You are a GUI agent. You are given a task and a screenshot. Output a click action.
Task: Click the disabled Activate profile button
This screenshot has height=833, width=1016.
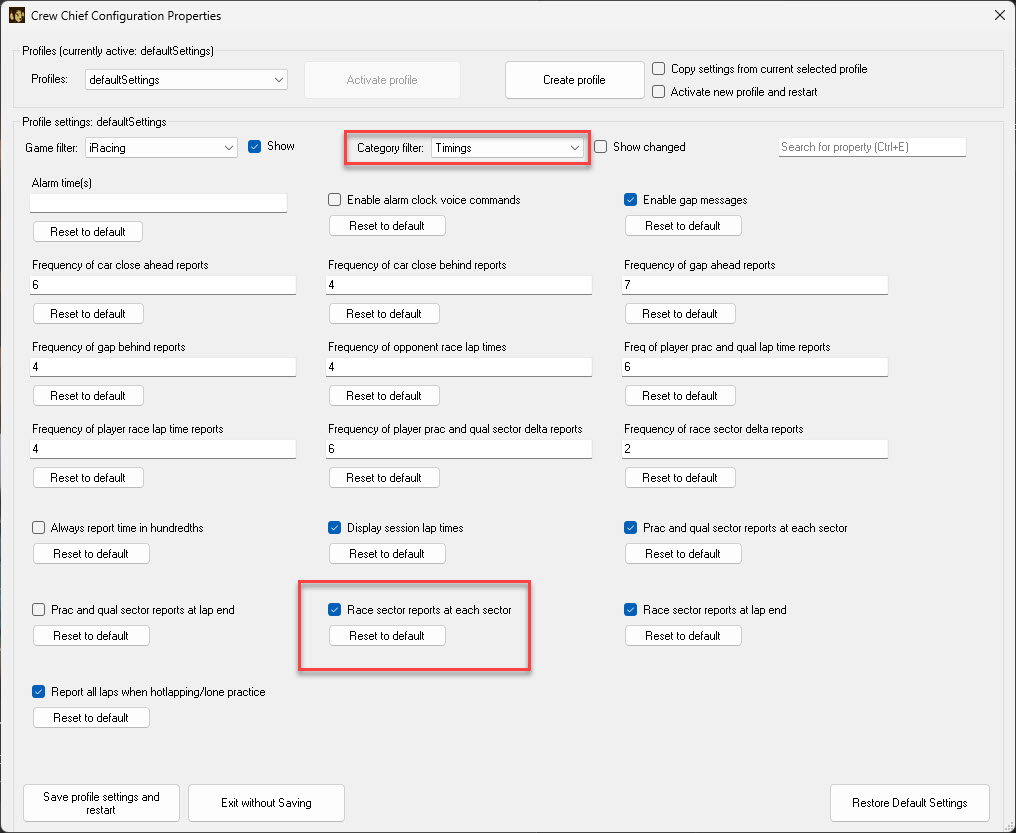pyautogui.click(x=382, y=80)
